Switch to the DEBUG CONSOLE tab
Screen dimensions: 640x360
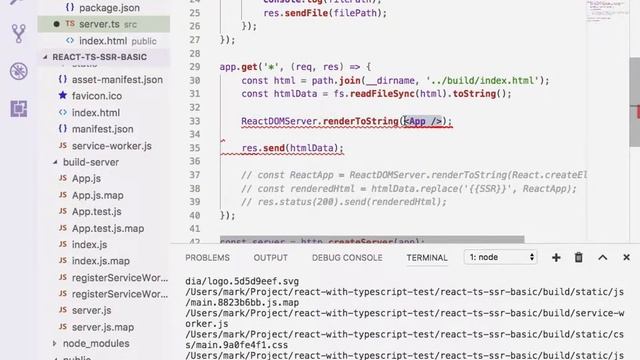[x=347, y=258]
